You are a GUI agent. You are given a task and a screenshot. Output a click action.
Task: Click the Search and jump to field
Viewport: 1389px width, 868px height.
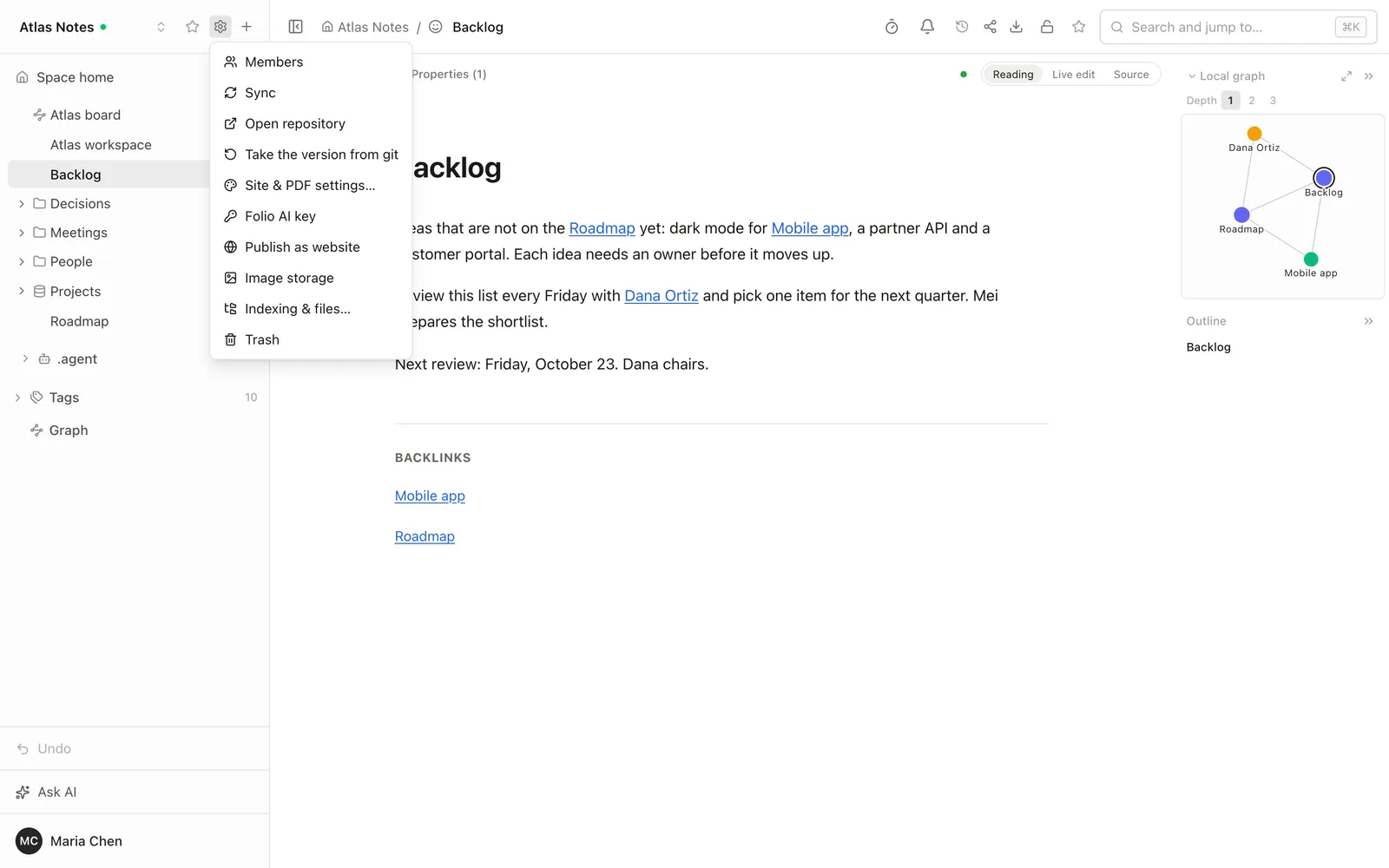tap(1238, 27)
